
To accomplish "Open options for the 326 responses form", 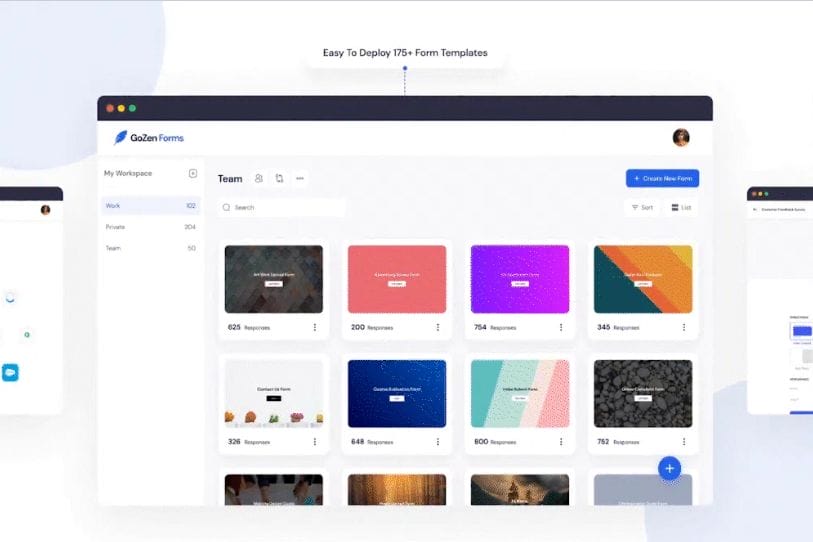I will (x=315, y=442).
